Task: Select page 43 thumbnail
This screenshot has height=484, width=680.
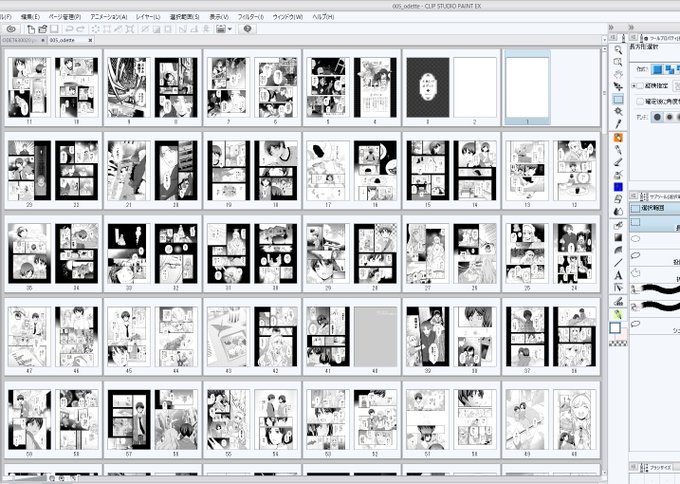Action: [x=229, y=337]
